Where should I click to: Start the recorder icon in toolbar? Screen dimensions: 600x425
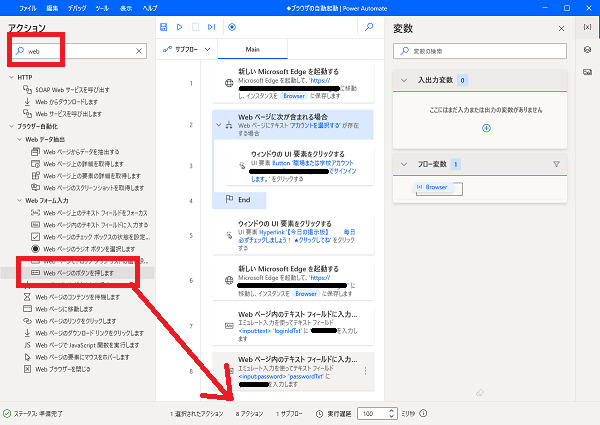pos(232,27)
